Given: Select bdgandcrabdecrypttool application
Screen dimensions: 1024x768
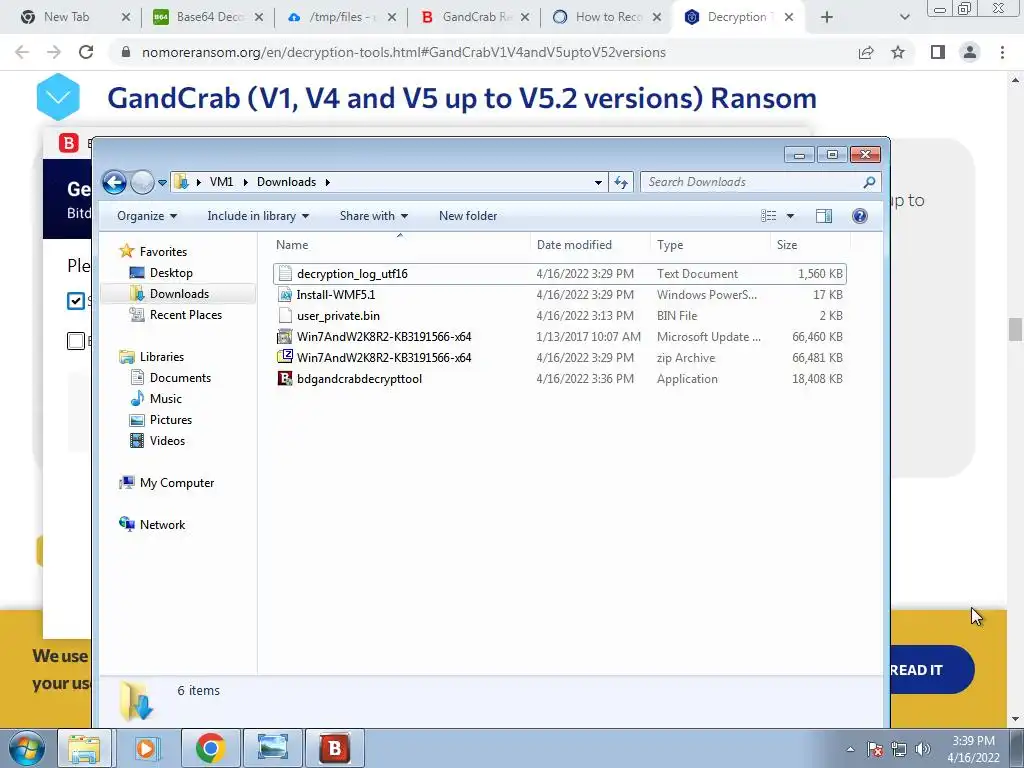Looking at the screenshot, I should [x=560, y=379].
